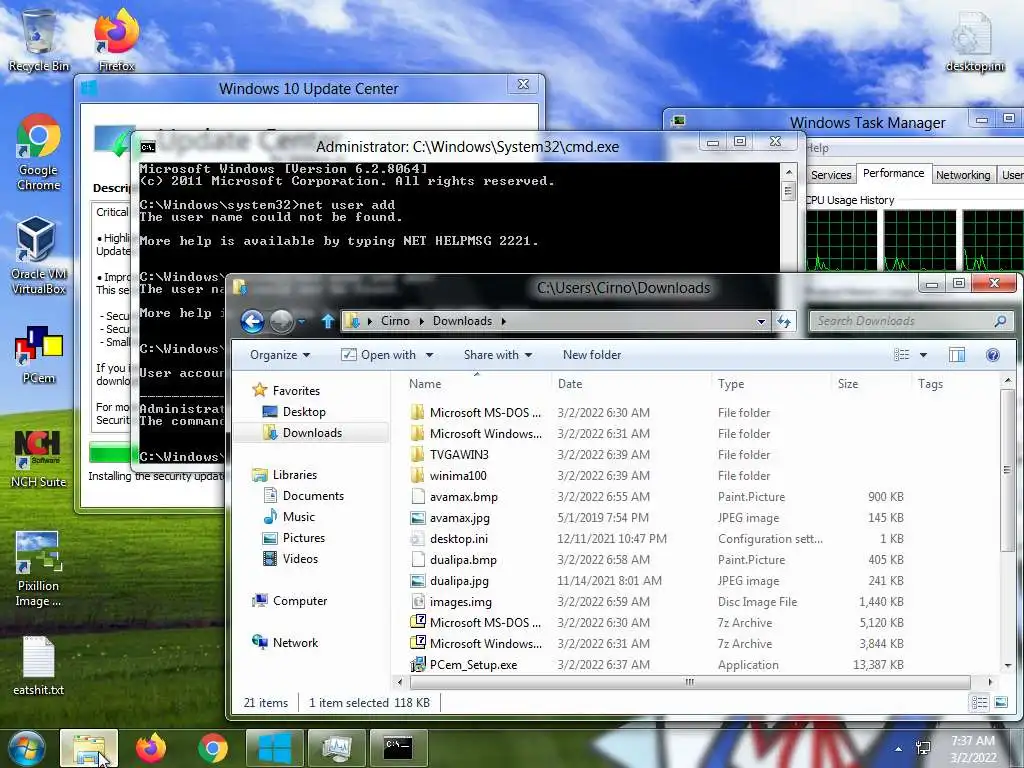Switch to details view icon in Explorer status bar
Image resolution: width=1024 pixels, height=768 pixels.
(x=979, y=703)
